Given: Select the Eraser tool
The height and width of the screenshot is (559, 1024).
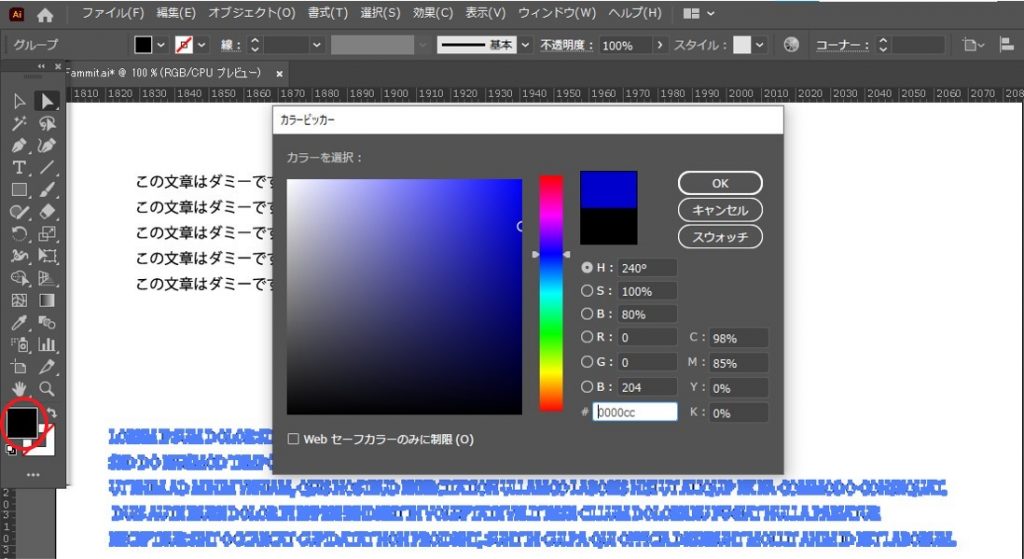Looking at the screenshot, I should (46, 212).
